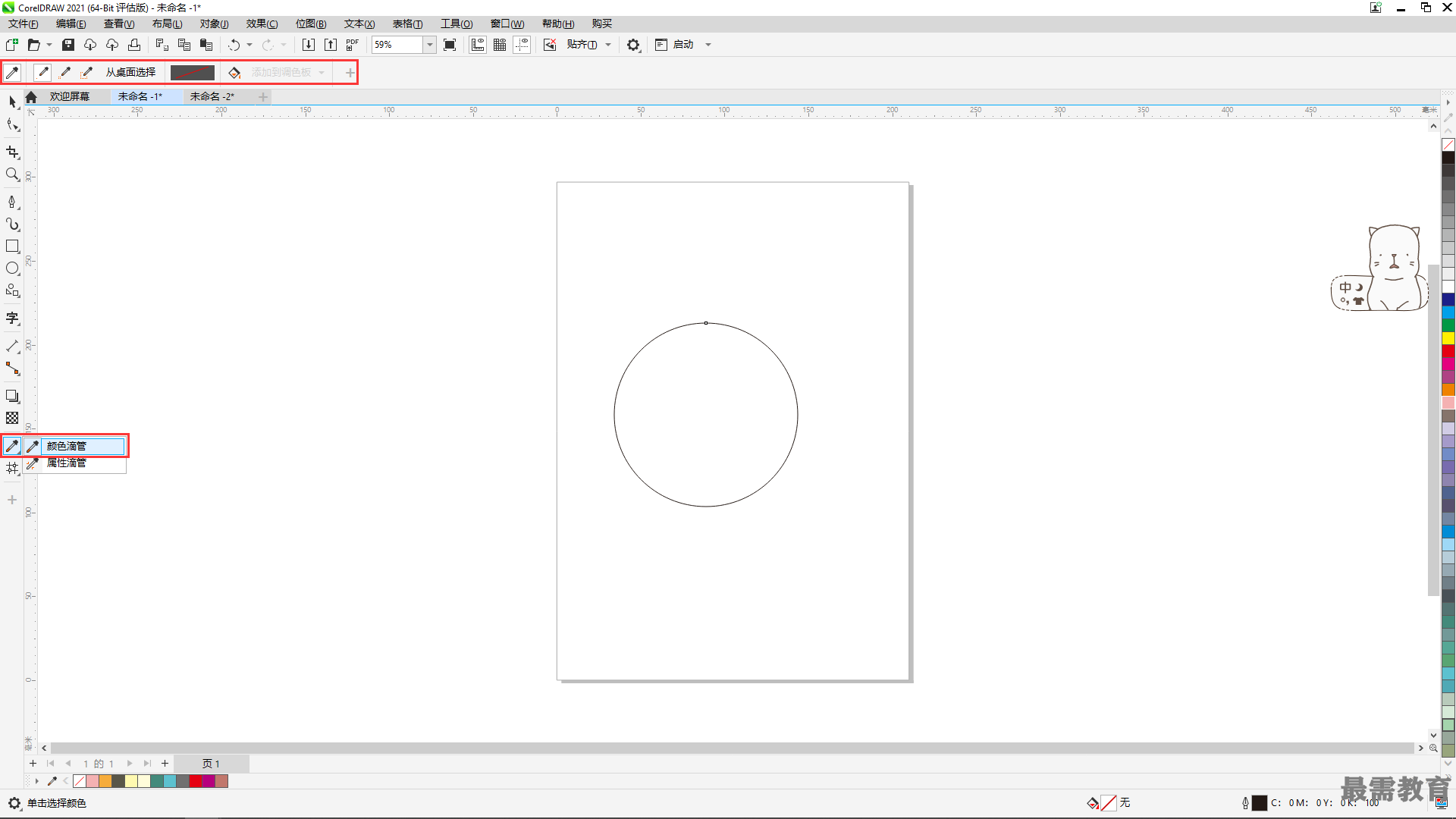Toggle Select color eyedropper mode
The height and width of the screenshot is (819, 1456).
click(x=12, y=72)
